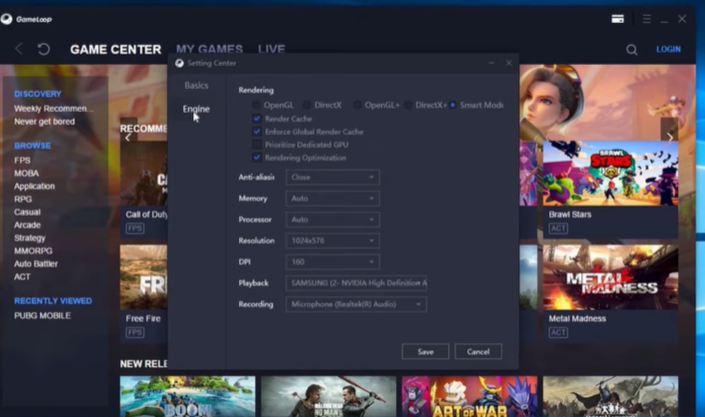Switch to the Basics settings tab
This screenshot has width=705, height=417.
[x=196, y=86]
